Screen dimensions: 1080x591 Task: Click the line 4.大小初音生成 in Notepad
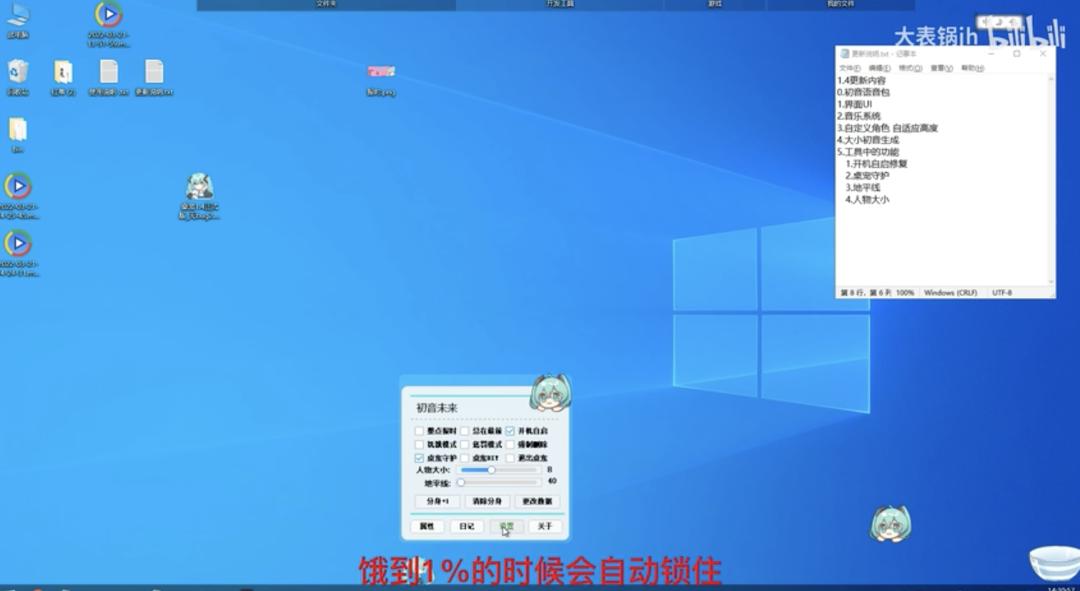tap(868, 140)
